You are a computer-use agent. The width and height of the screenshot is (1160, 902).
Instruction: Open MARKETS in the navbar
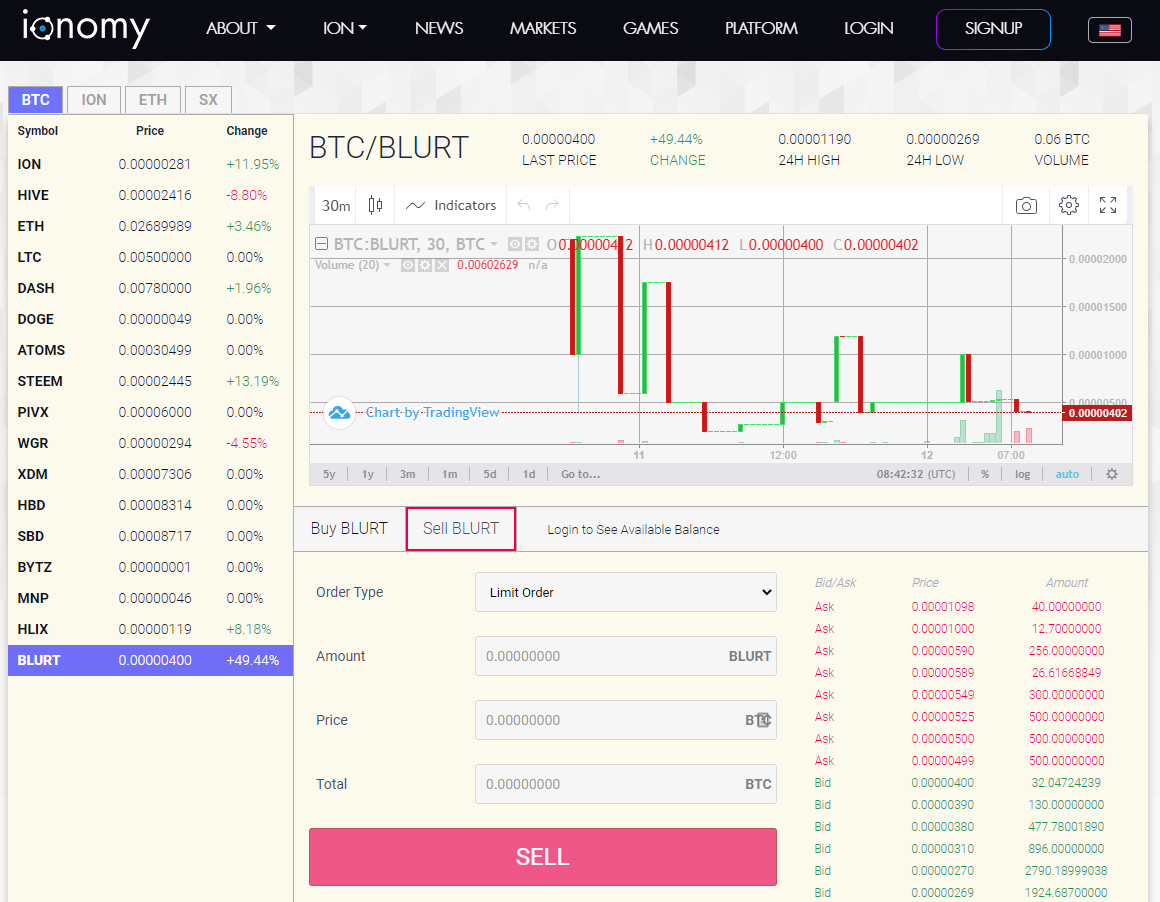point(543,28)
